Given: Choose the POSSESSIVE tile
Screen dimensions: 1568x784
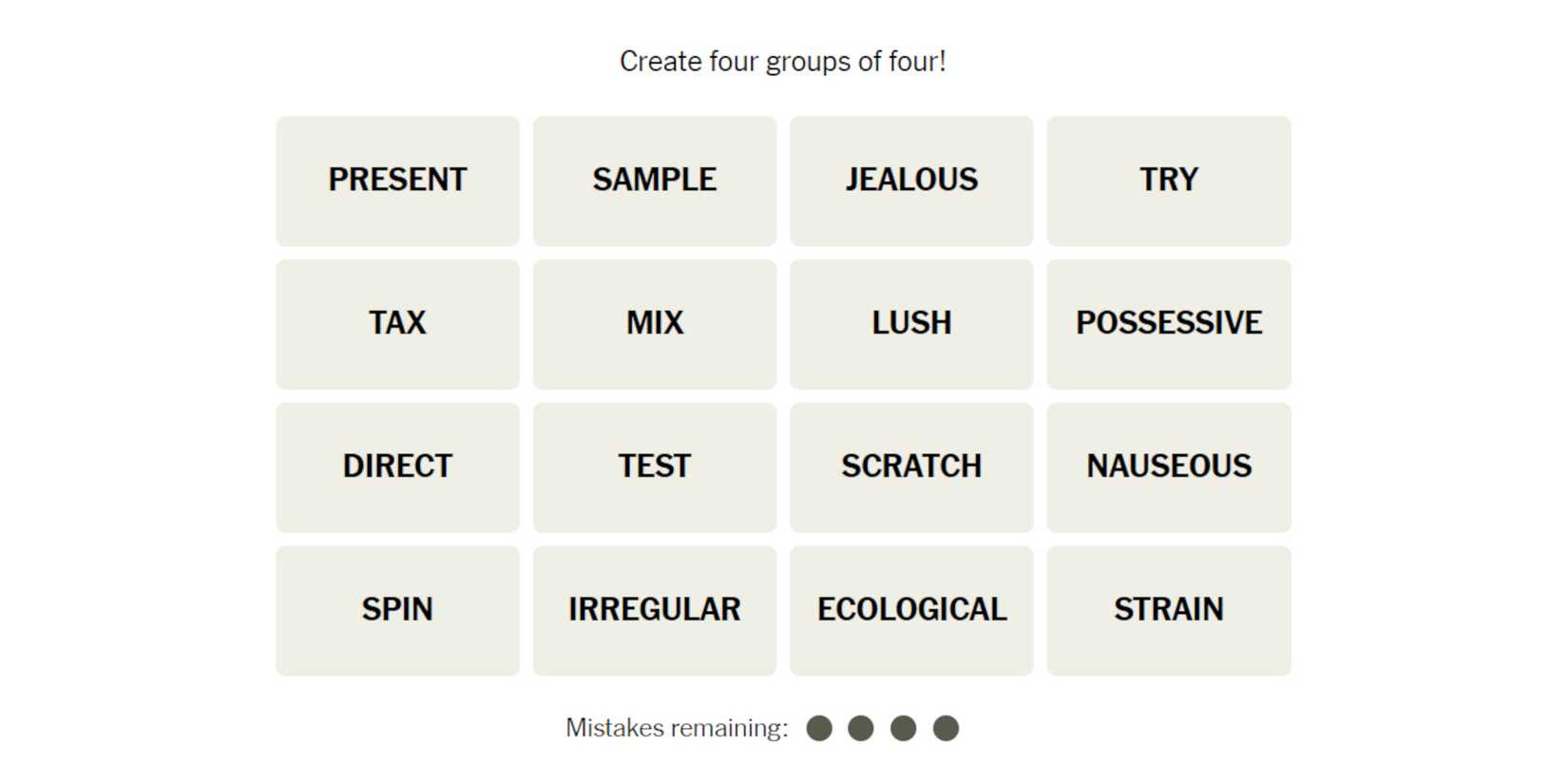Looking at the screenshot, I should click(x=1169, y=324).
